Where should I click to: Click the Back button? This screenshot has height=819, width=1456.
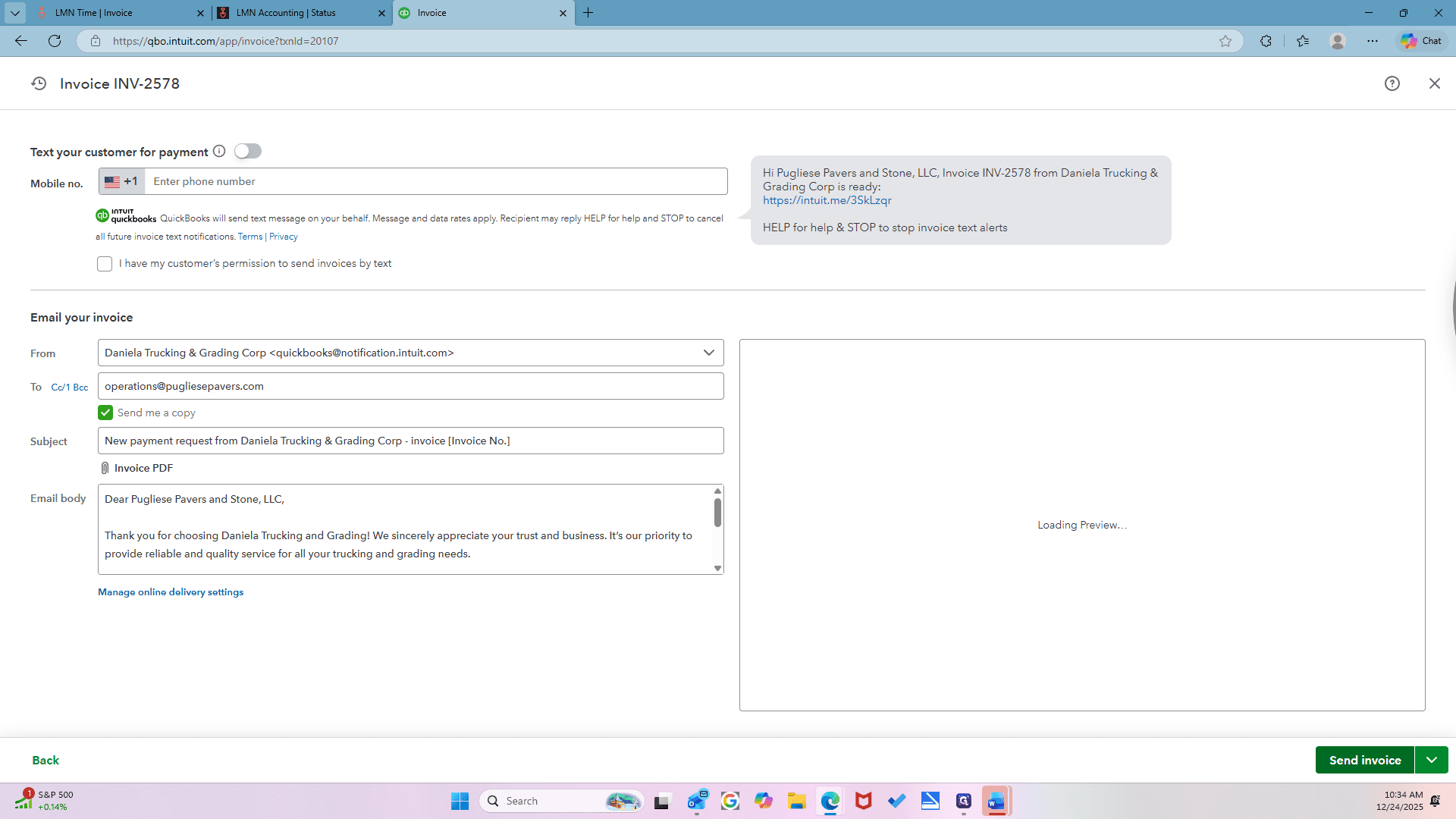[45, 760]
